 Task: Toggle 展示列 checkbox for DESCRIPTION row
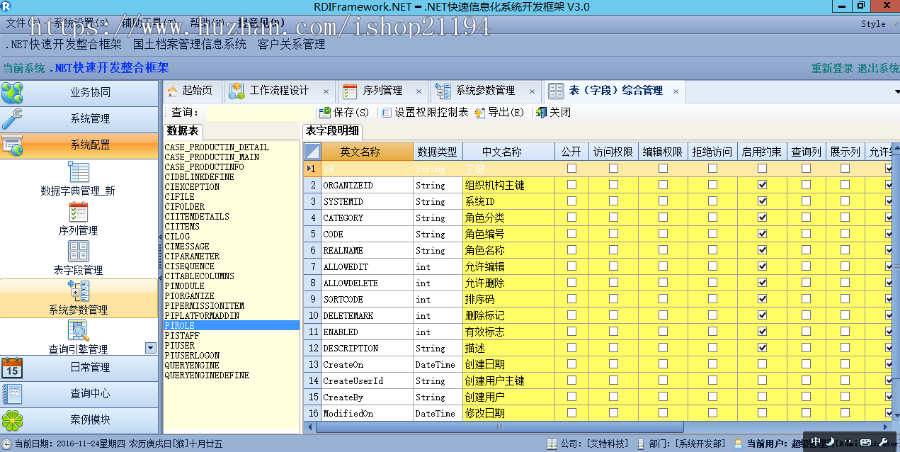845,347
